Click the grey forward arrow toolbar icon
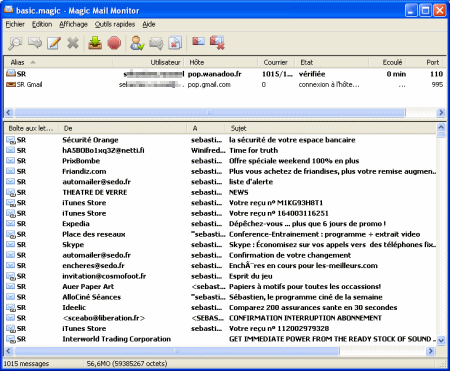This screenshot has width=450, height=371. [35, 43]
